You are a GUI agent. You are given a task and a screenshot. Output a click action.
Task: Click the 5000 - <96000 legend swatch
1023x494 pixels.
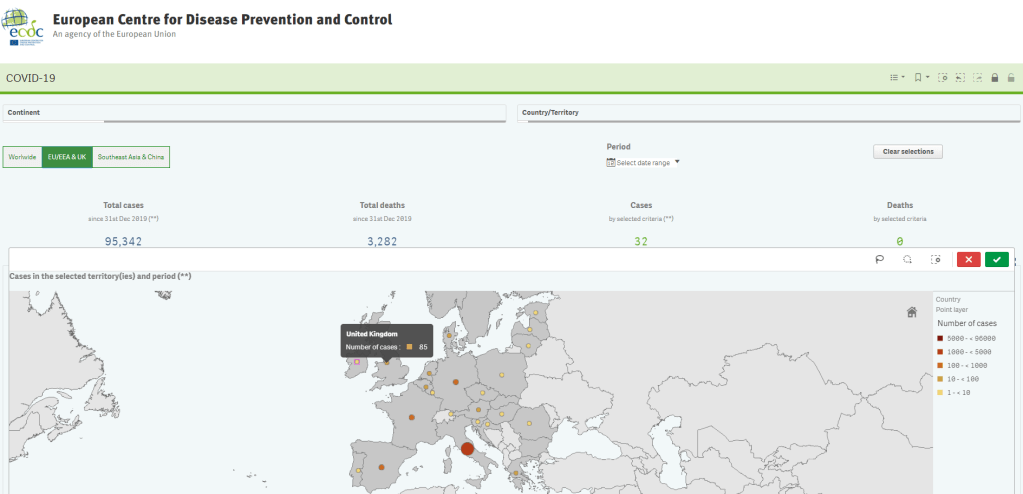click(x=939, y=338)
